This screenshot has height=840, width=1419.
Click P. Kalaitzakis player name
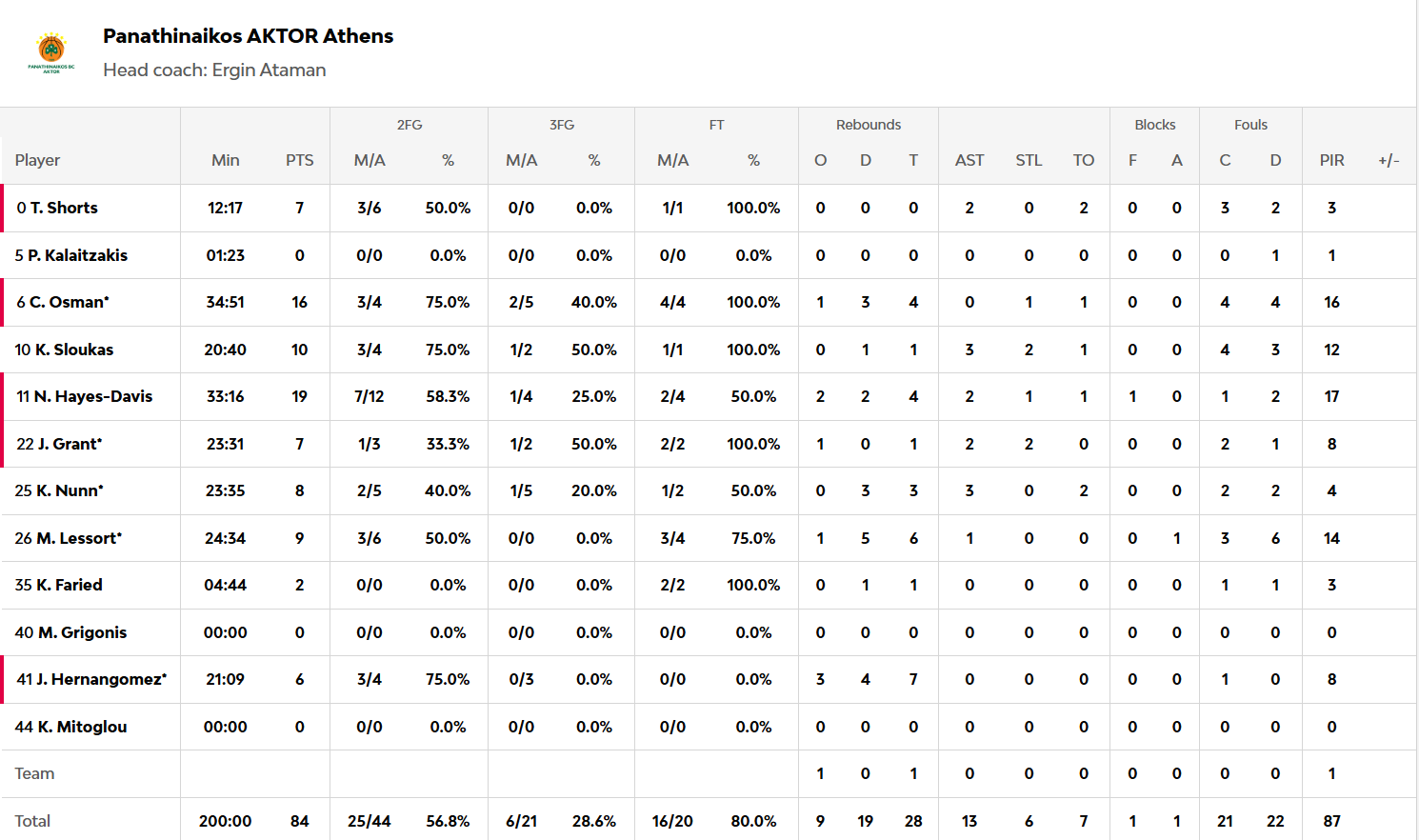click(77, 255)
